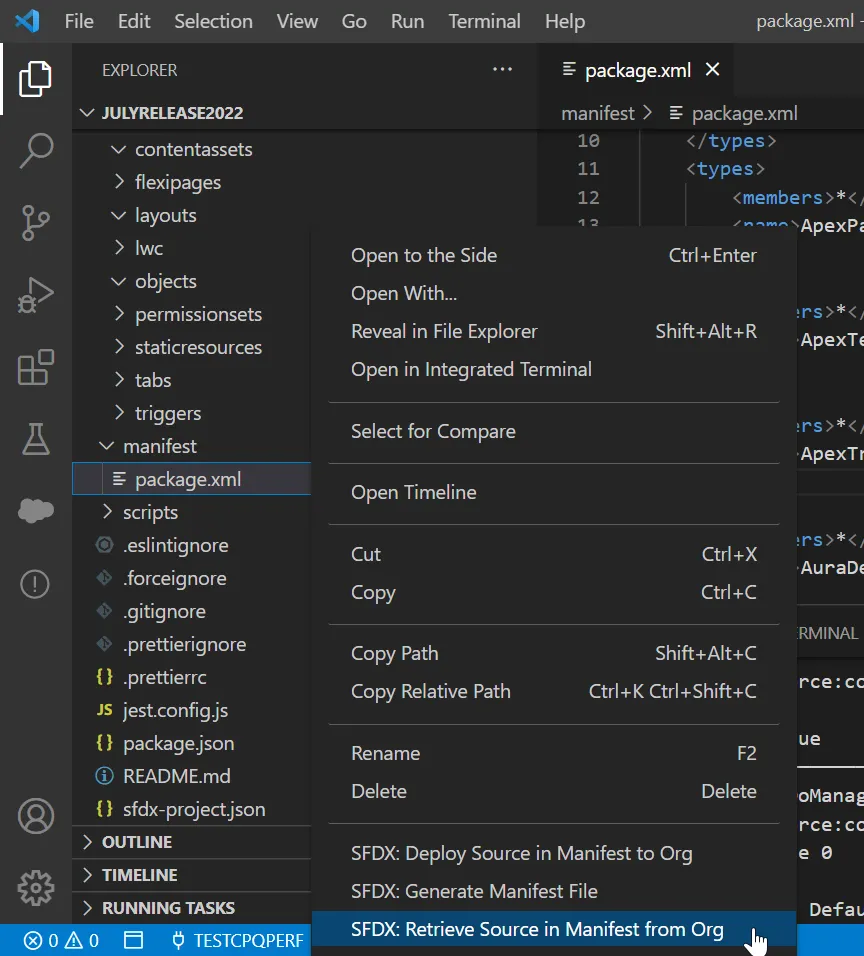
Task: Open the Terminal menu in menu bar
Action: click(x=485, y=21)
